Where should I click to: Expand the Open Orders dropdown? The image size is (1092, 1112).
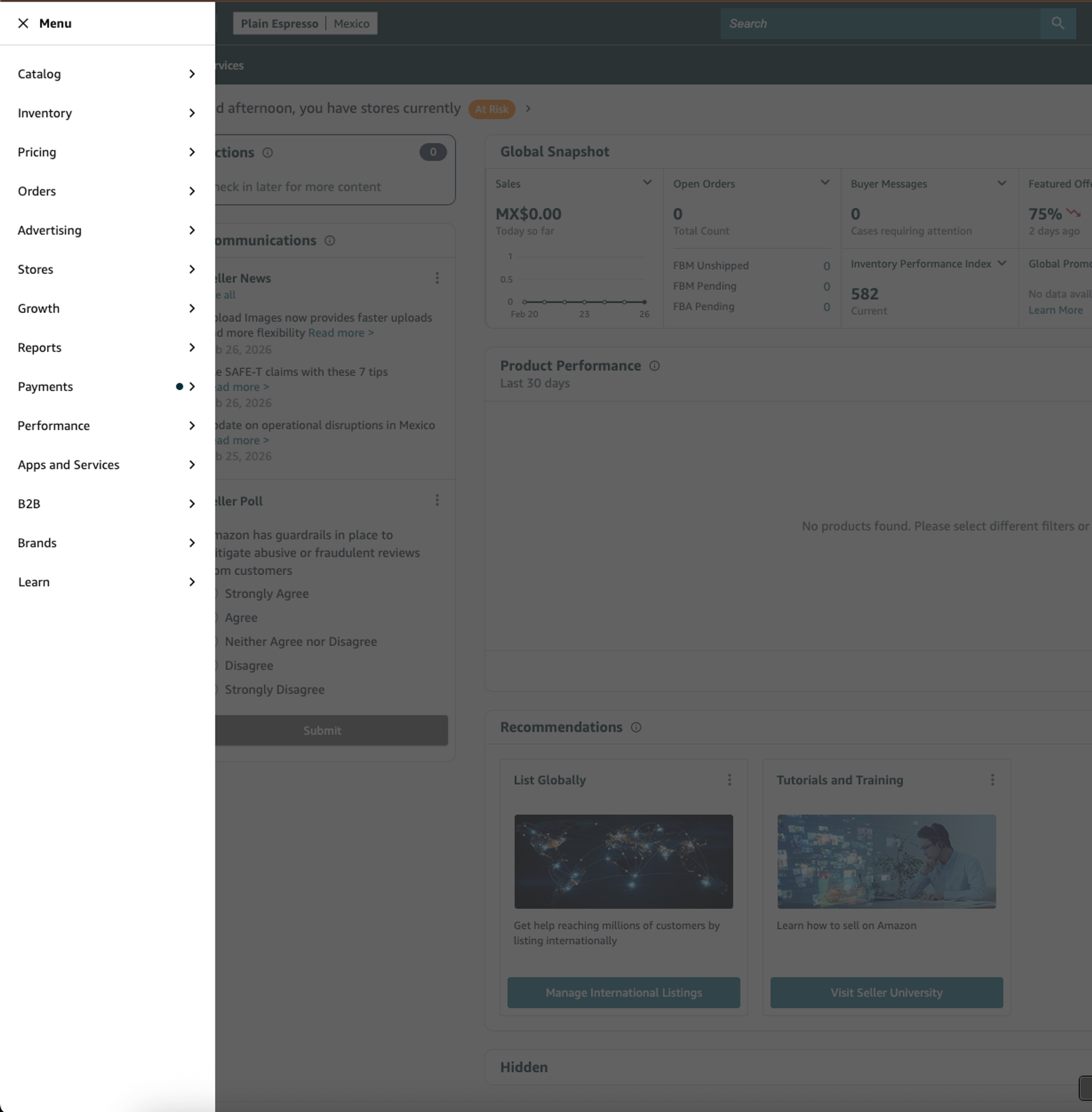point(825,183)
